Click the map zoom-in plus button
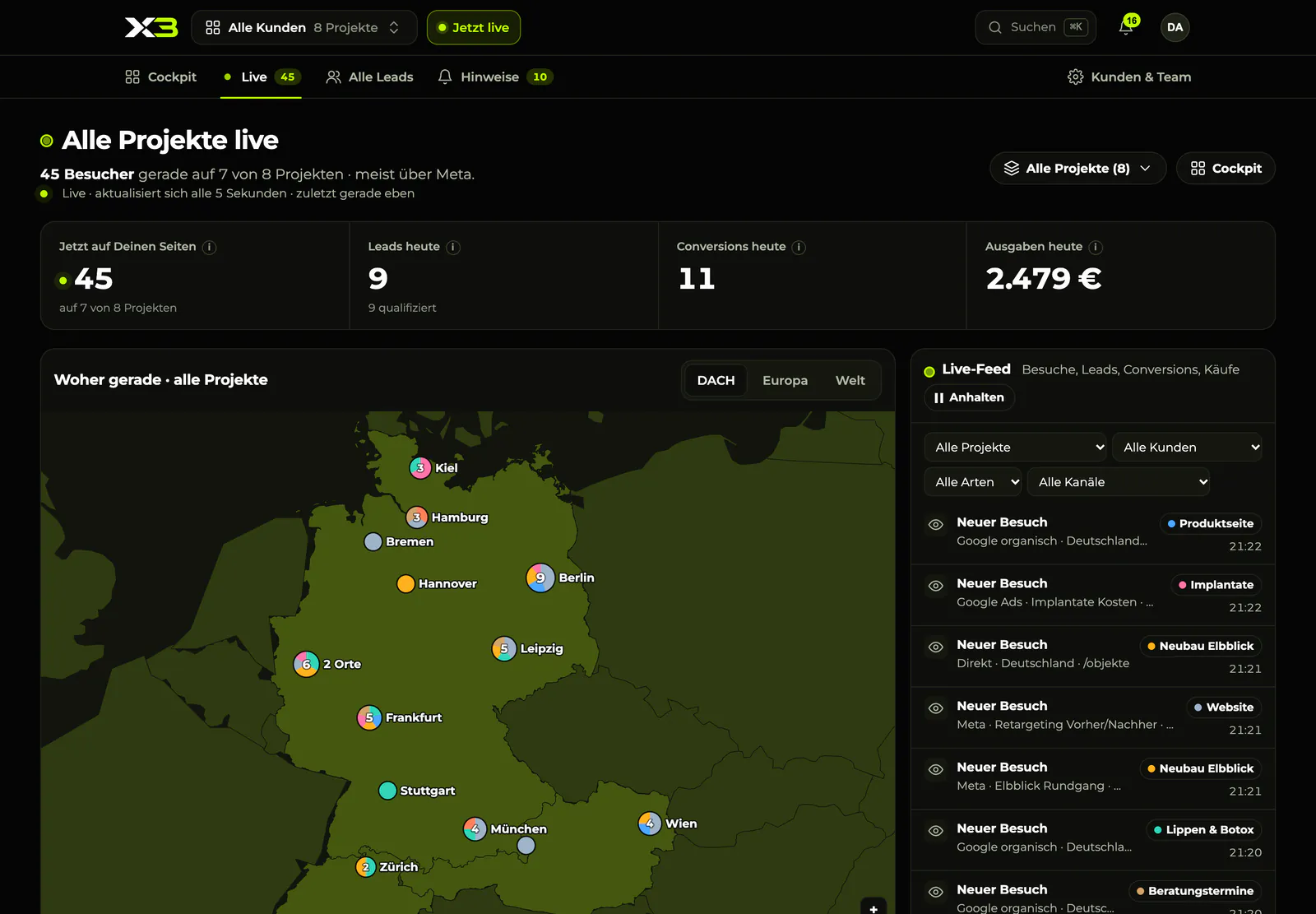 tap(873, 907)
